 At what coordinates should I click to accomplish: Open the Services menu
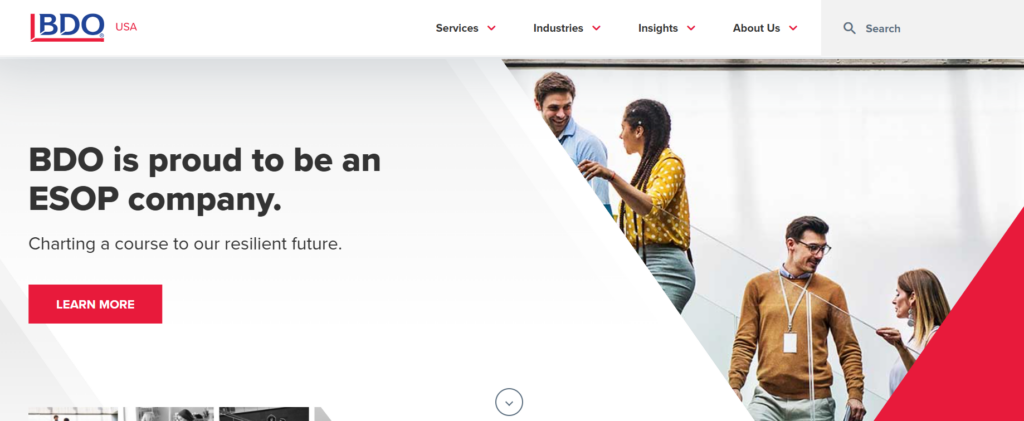(x=457, y=28)
